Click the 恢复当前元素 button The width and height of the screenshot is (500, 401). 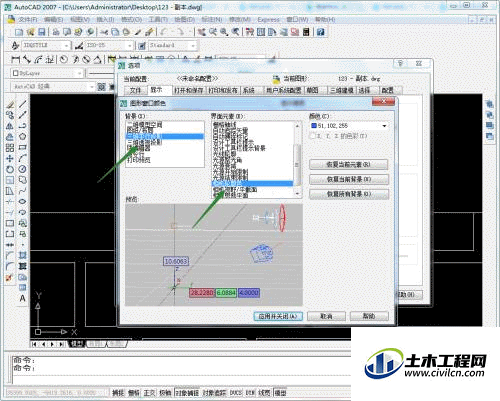(348, 164)
